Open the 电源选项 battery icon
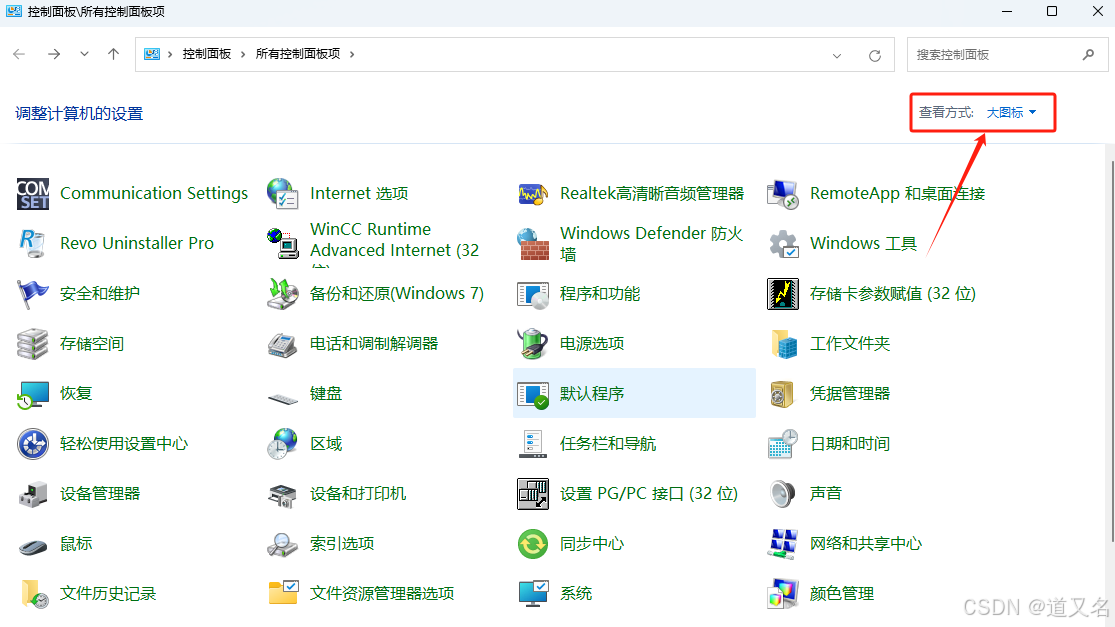The height and width of the screenshot is (627, 1115). coord(533,343)
